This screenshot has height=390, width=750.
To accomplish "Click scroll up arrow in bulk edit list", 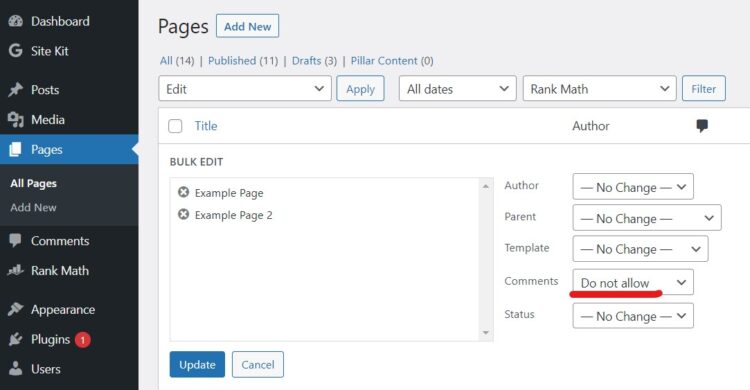I will (486, 186).
